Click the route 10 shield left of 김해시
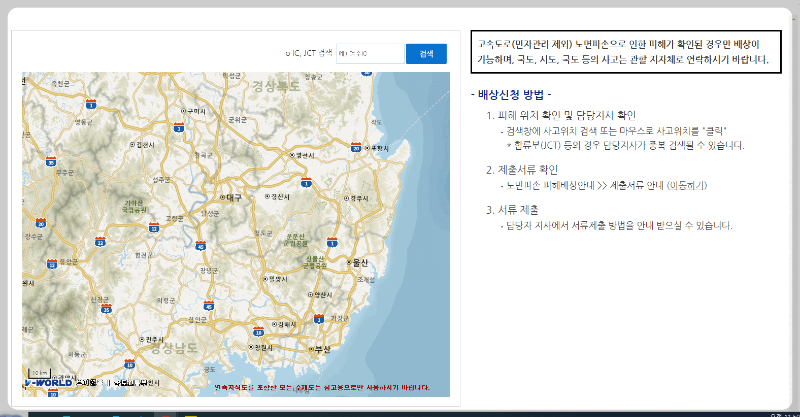Screen dimensions: 800x417 click(259, 332)
